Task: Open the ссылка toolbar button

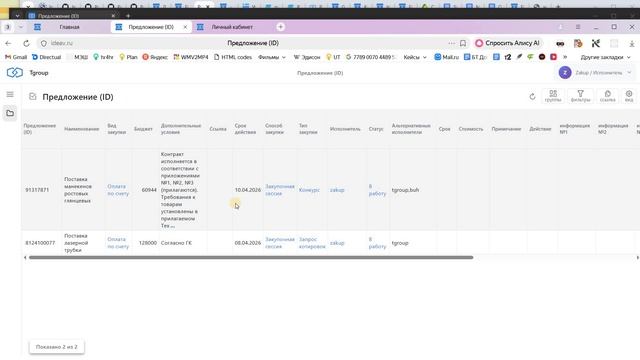Action: [608, 96]
